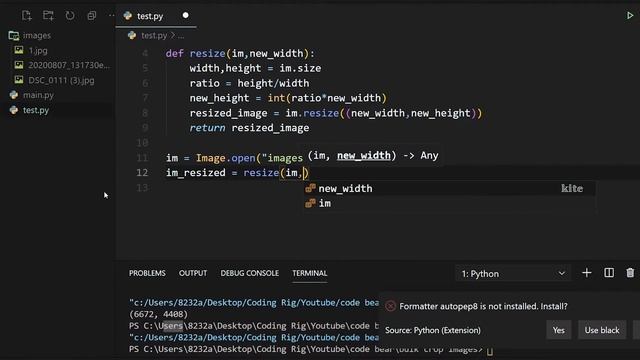Click test.py in the breadcrumb
This screenshot has width=640, height=360.
pyautogui.click(x=154, y=36)
